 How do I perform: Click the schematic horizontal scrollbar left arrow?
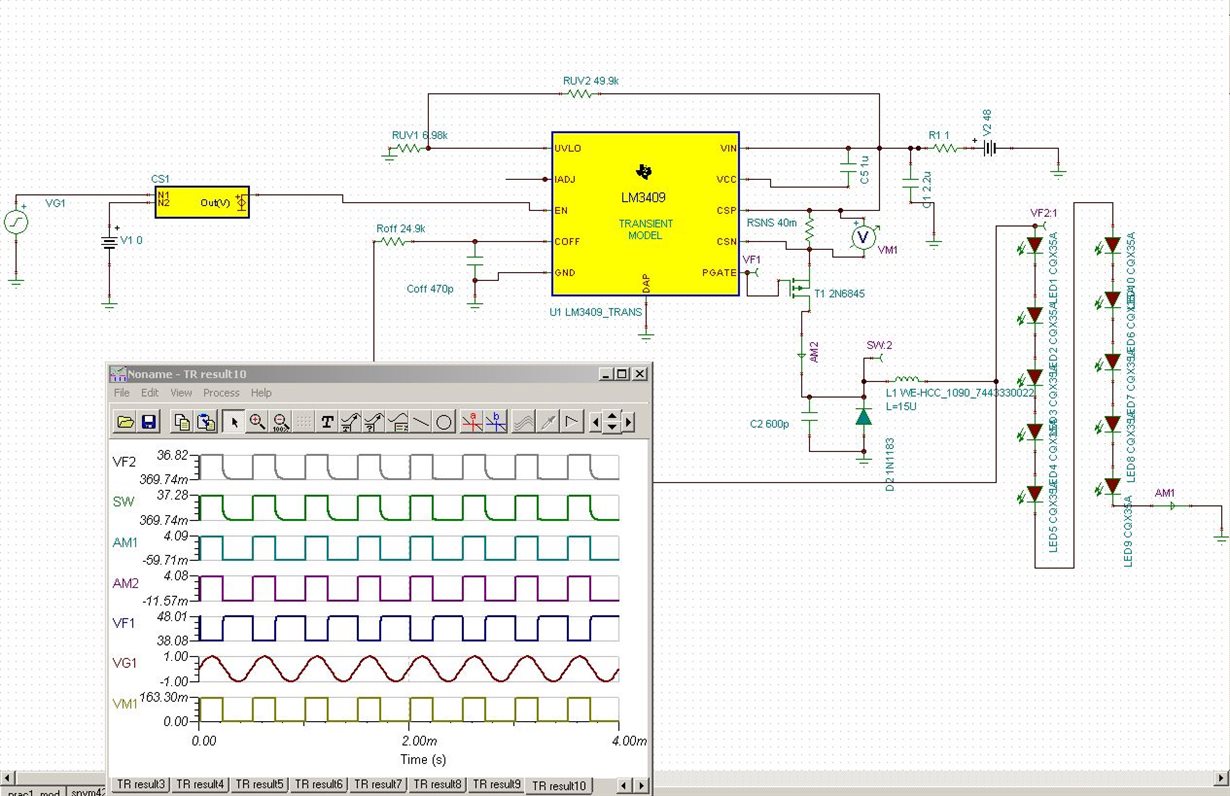[x=8, y=778]
